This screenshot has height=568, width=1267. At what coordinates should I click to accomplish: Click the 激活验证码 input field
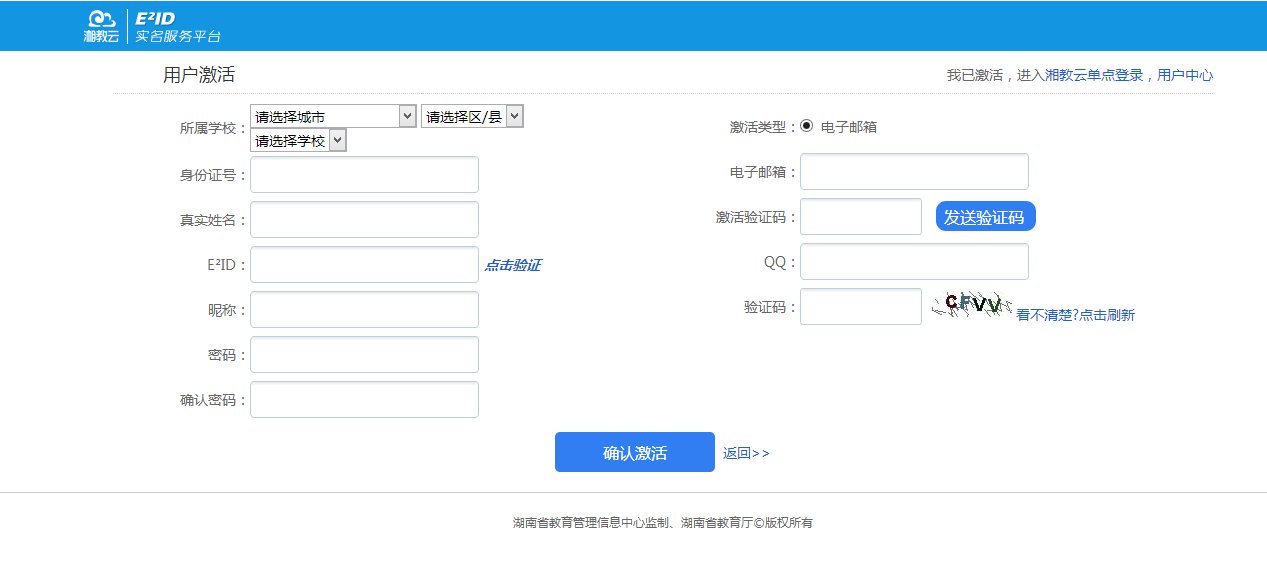pos(861,216)
